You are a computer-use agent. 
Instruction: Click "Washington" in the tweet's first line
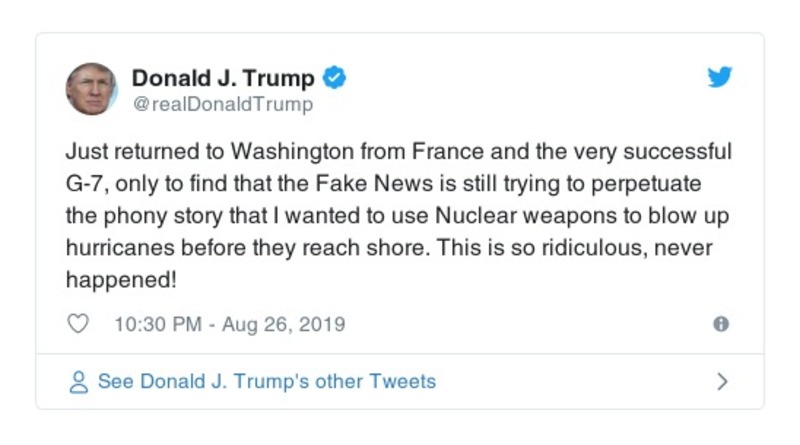coord(283,153)
